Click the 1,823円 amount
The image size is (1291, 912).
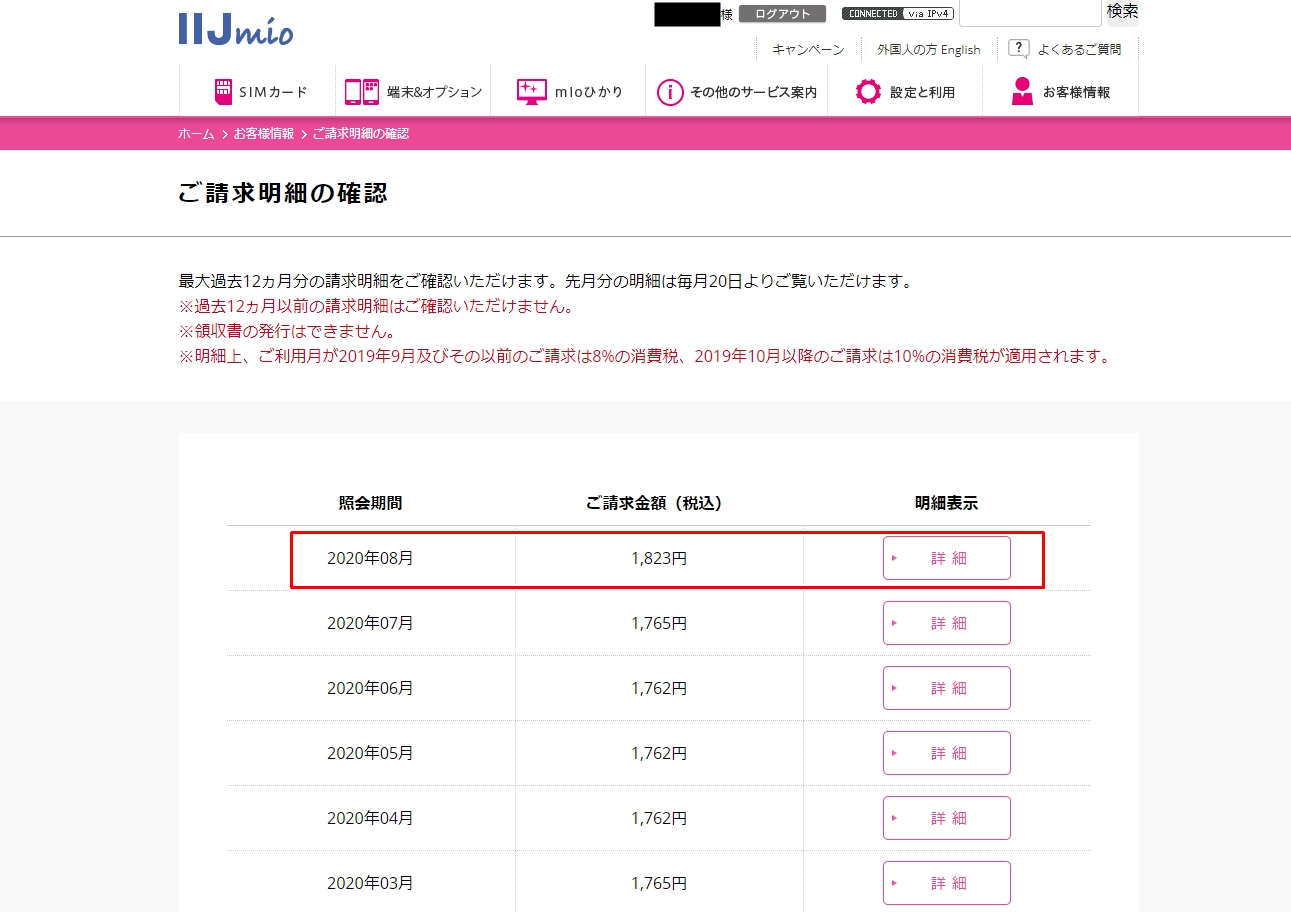659,558
